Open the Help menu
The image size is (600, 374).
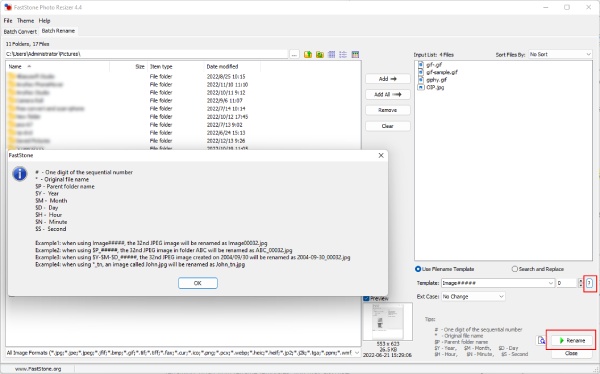[44, 21]
